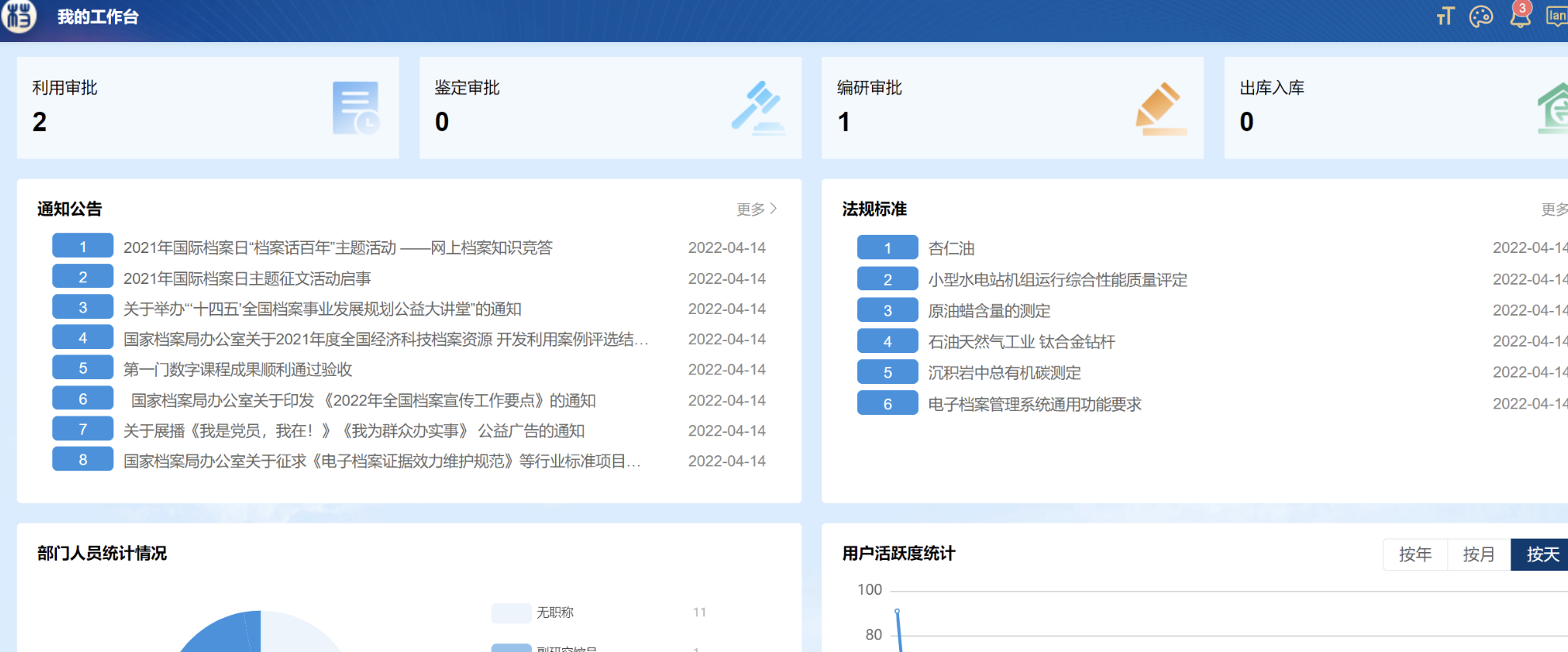Open the 出库入库 card

tap(1396, 108)
